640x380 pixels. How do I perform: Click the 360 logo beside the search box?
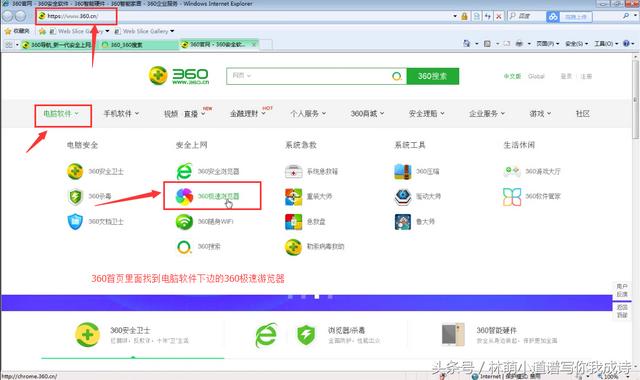179,76
